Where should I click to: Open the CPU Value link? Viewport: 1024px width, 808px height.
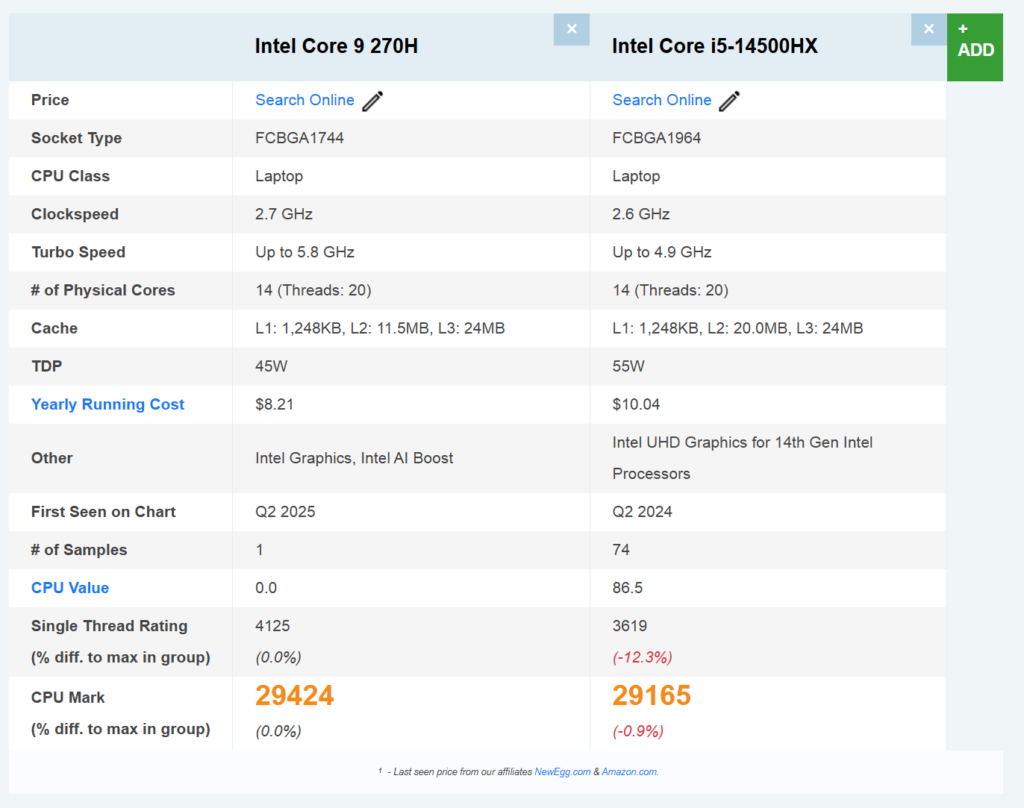click(x=70, y=588)
